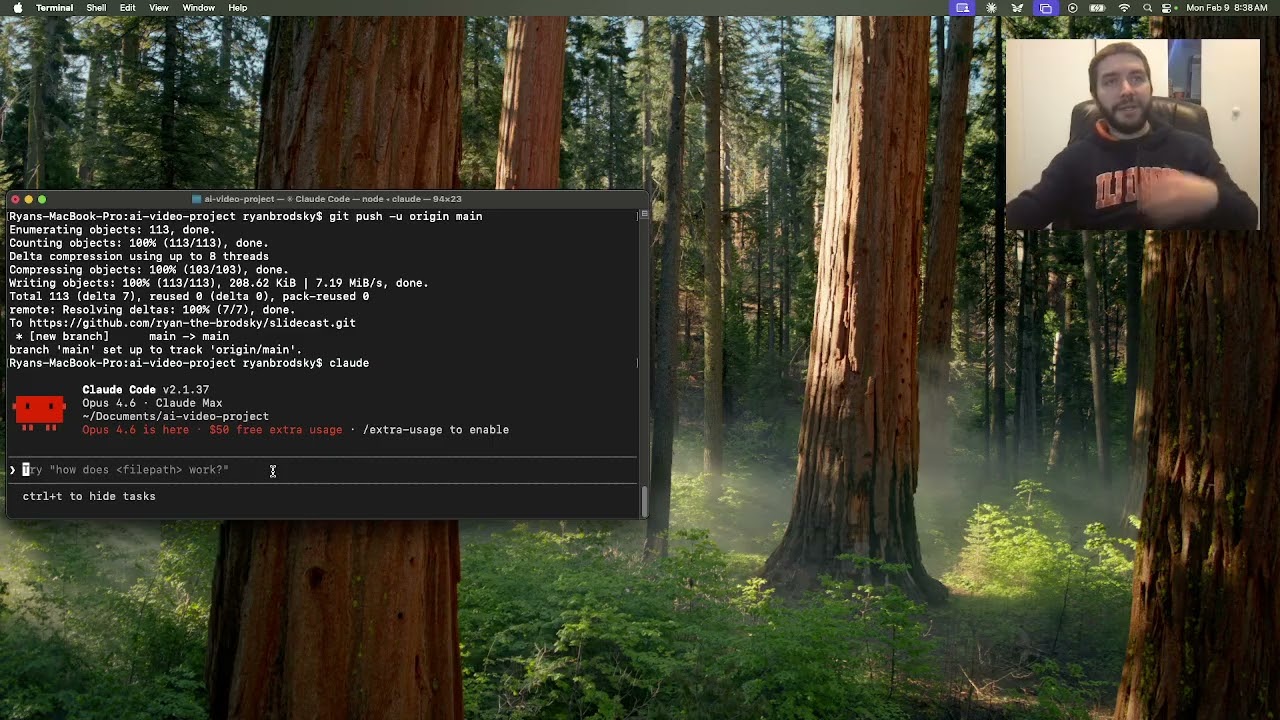Click "$50 free extra usage" text
Screen dimensions: 1280x720
click(x=276, y=430)
